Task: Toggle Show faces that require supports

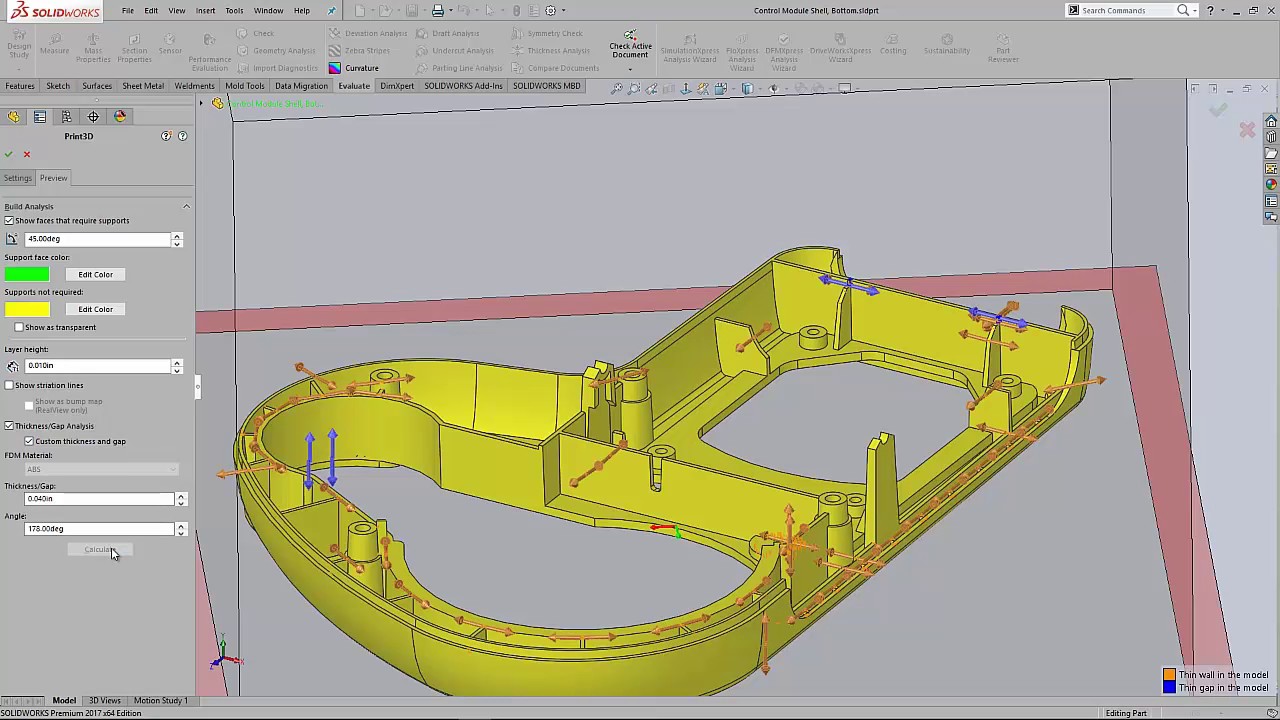Action: (x=9, y=220)
